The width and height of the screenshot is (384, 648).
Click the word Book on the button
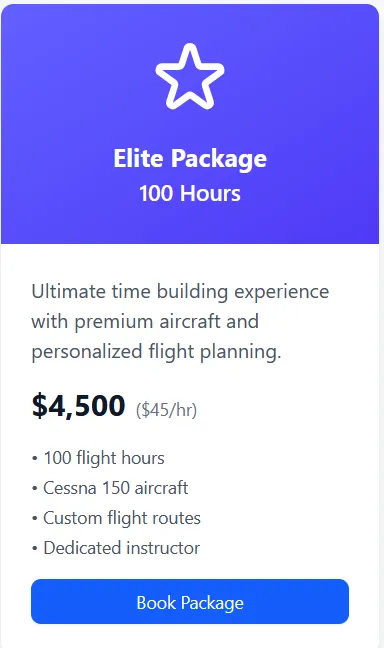point(156,602)
